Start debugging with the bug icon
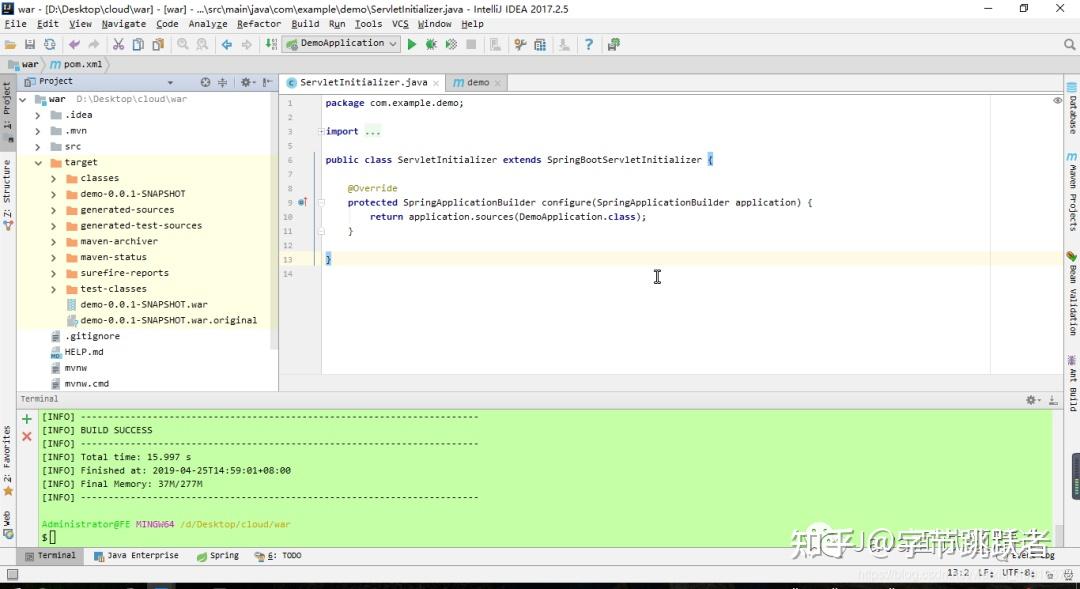The image size is (1080, 589). [431, 44]
